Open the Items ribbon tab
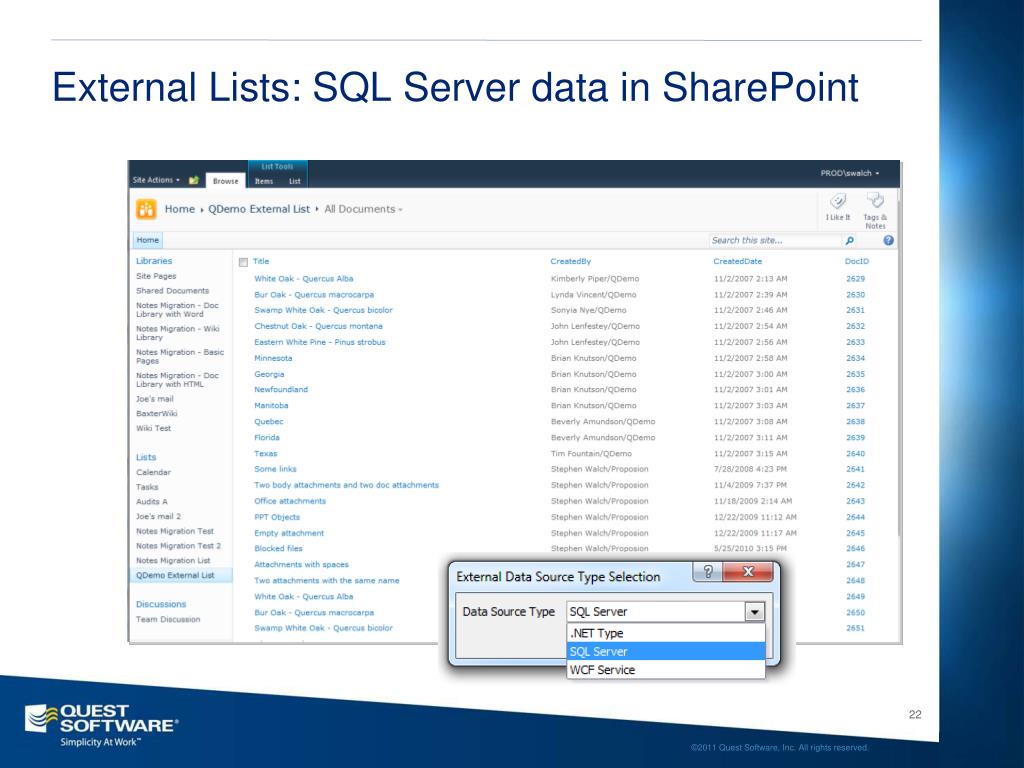Viewport: 1024px width, 768px height. [x=264, y=181]
